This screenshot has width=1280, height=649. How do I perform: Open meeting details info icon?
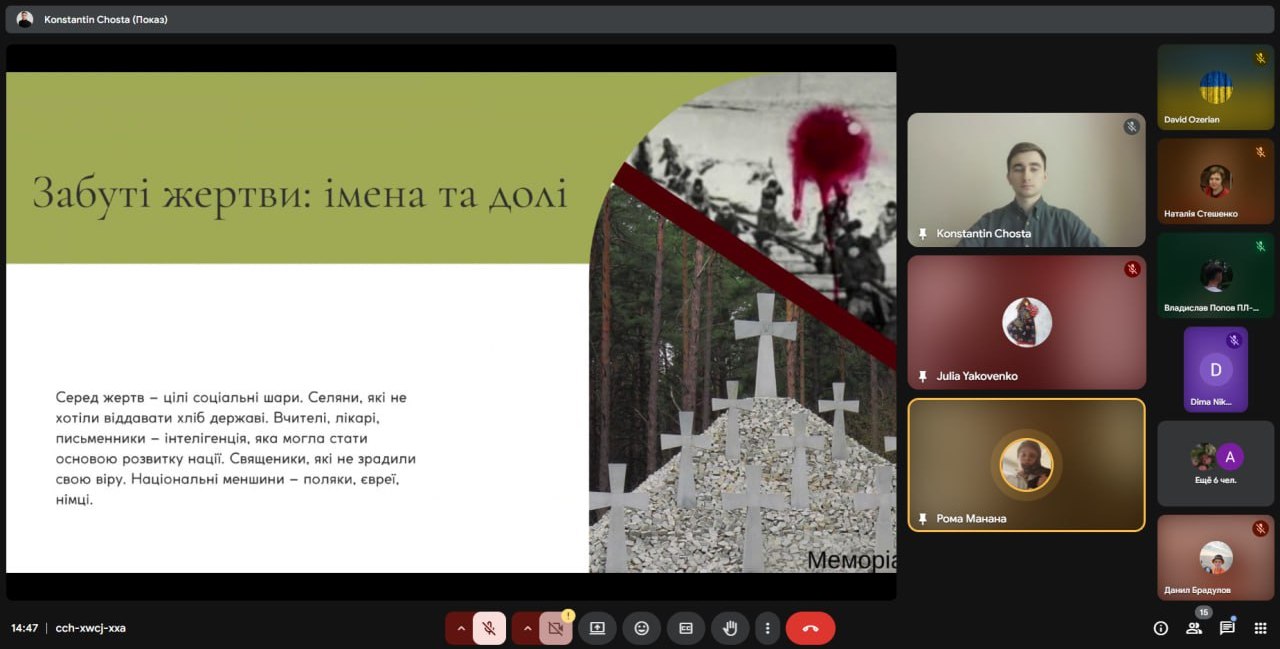coord(1160,628)
